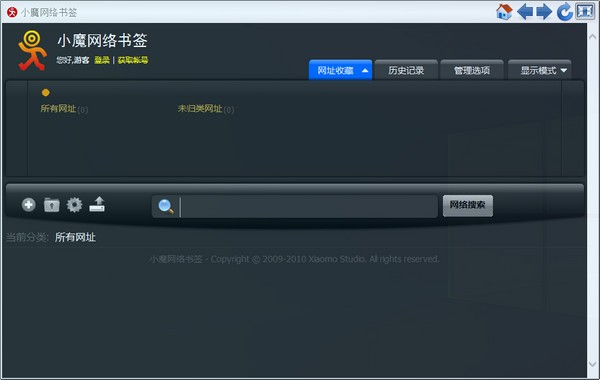Add a new bookmark with the plus icon

[29, 205]
